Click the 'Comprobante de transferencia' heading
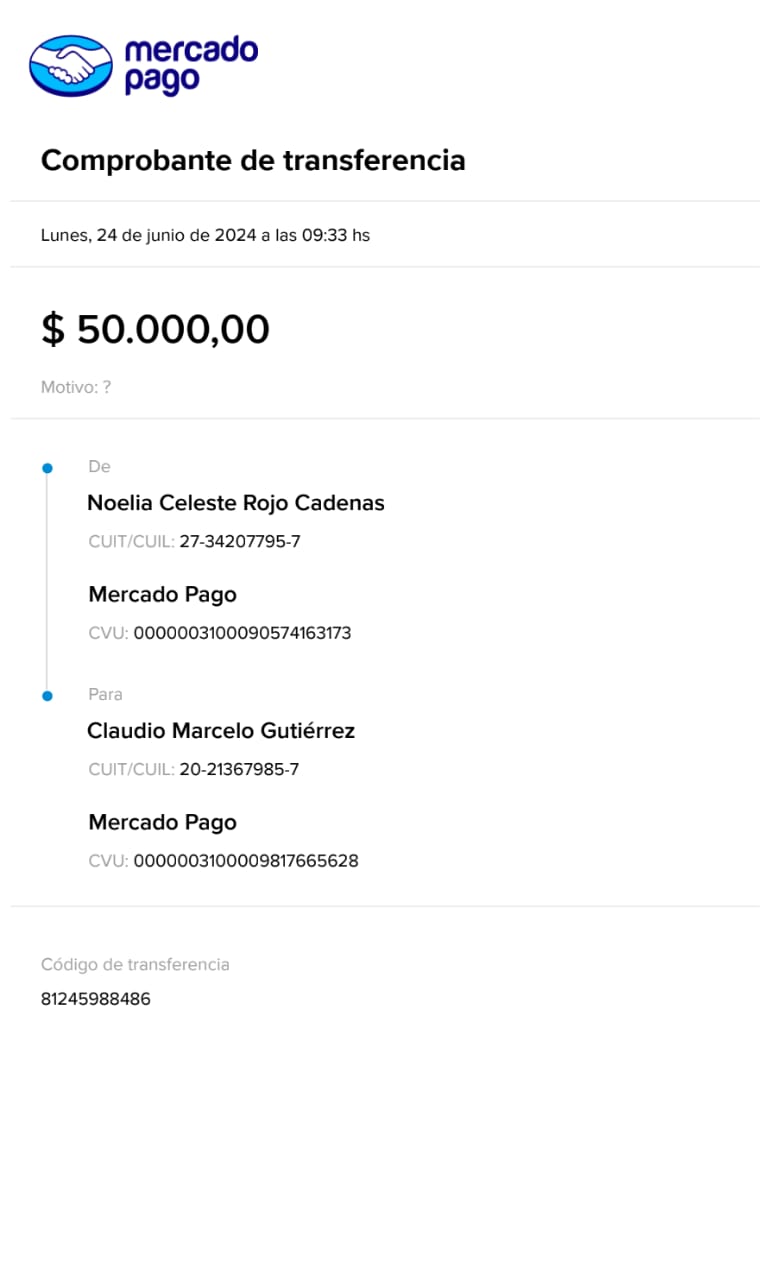This screenshot has height=1280, width=769. click(x=253, y=160)
